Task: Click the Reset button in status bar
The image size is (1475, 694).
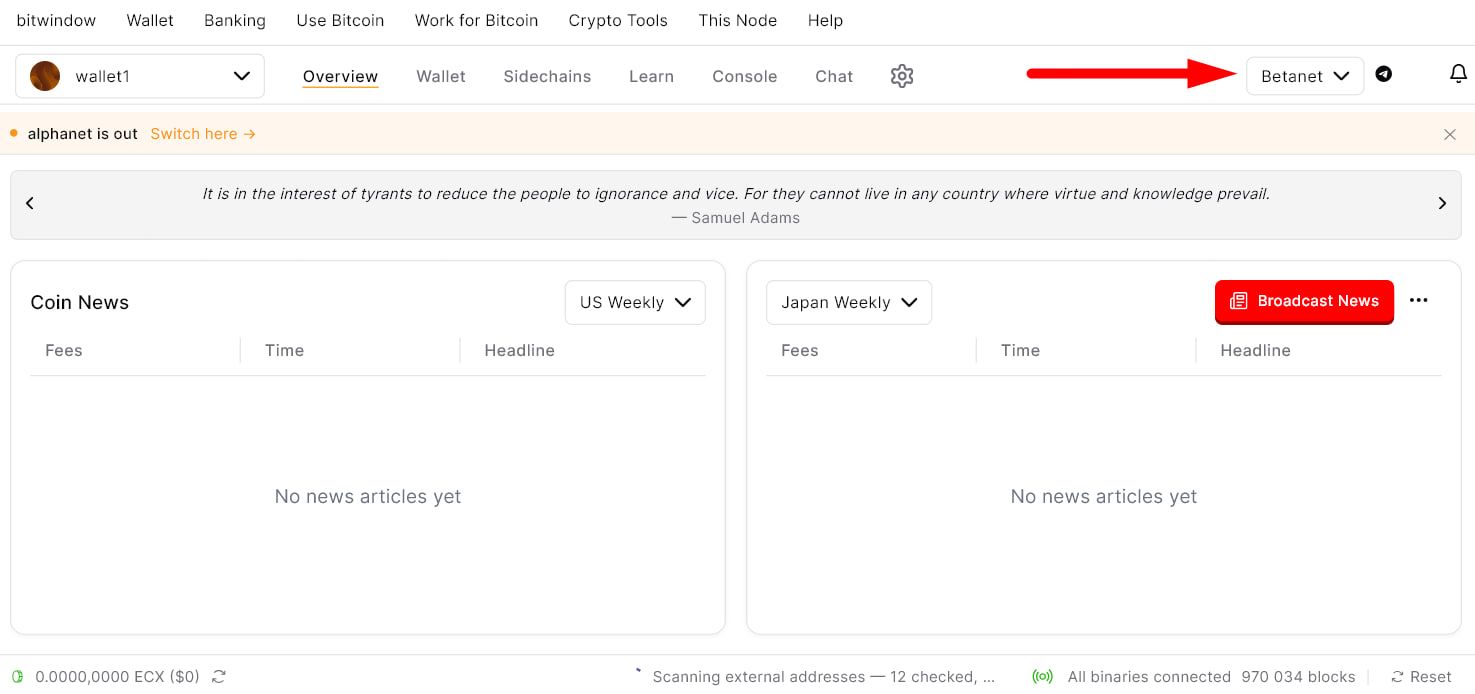Action: pyautogui.click(x=1421, y=677)
